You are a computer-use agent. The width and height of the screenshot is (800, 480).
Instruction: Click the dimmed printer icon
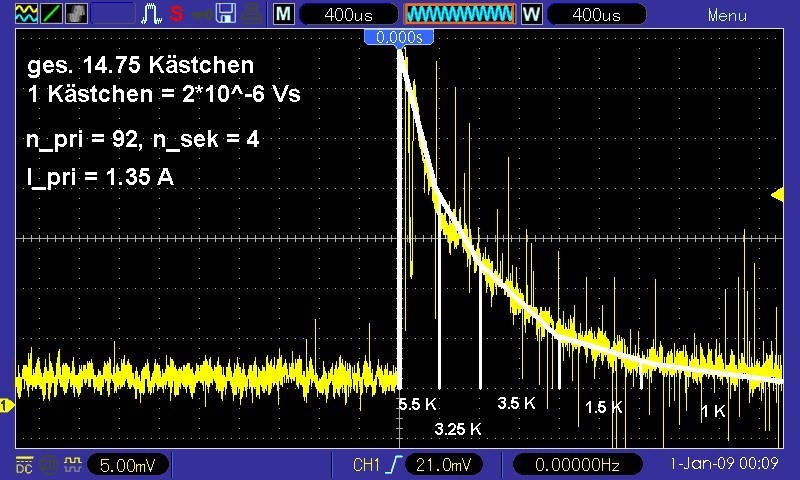(x=252, y=14)
